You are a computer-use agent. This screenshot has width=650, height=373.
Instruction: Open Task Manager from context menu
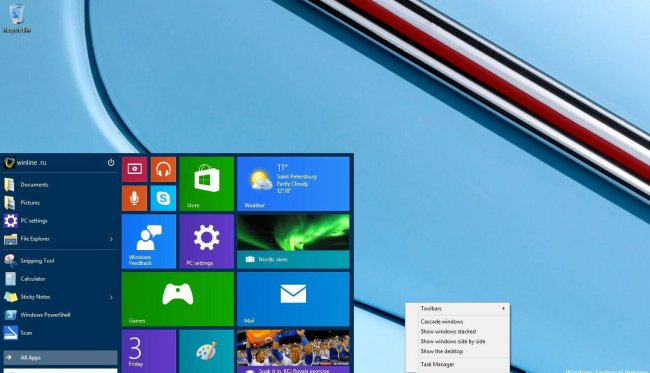point(458,364)
